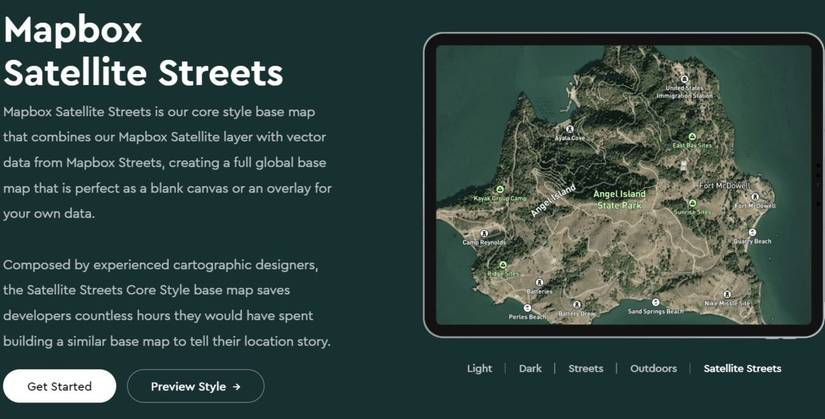Click the Battery Drew marker icon
825x419 pixels.
click(577, 305)
